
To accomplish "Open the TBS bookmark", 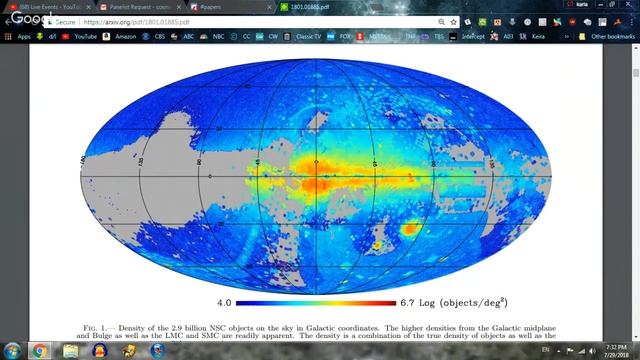I will click(433, 36).
